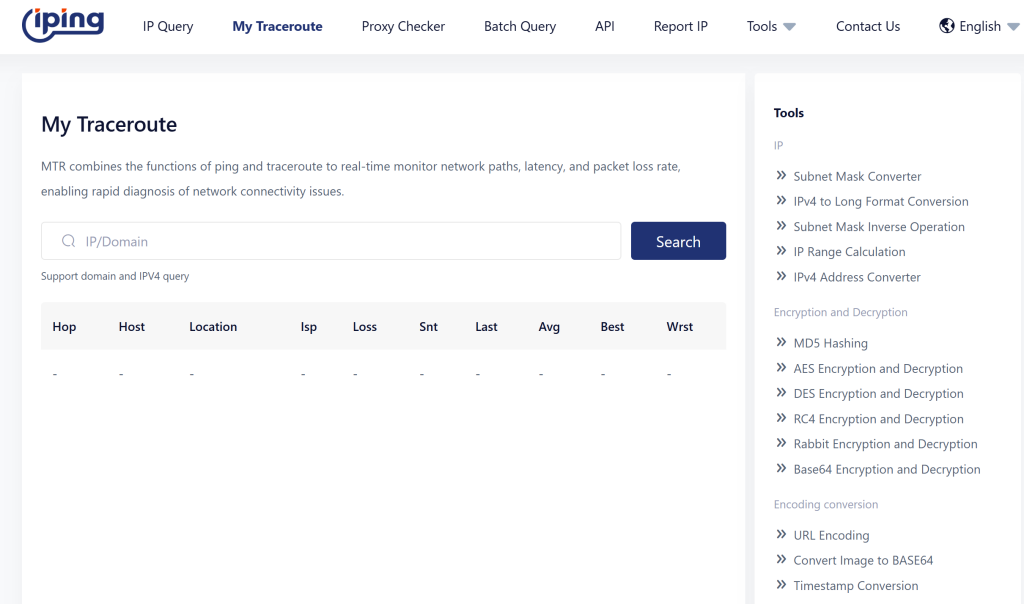Image resolution: width=1024 pixels, height=604 pixels.
Task: Click chevron icon beside IP Range Calculation
Action: pyautogui.click(x=781, y=252)
